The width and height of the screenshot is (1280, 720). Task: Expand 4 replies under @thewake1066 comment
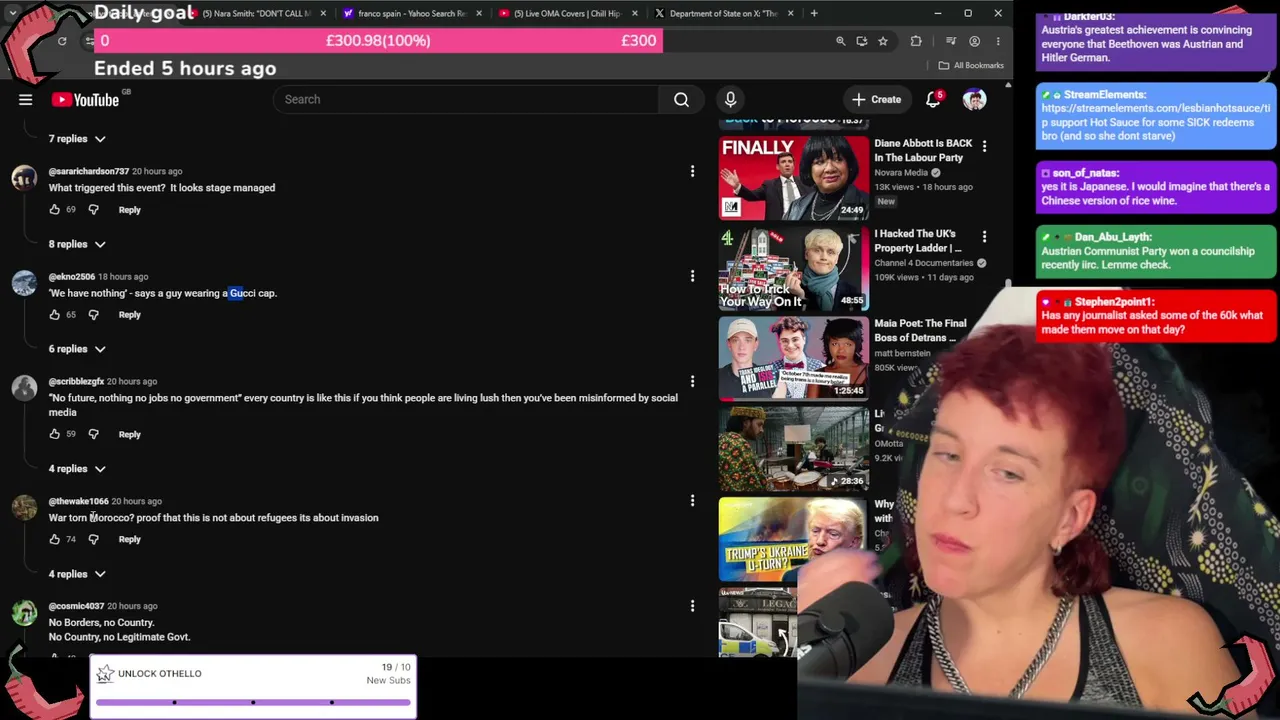click(x=77, y=574)
